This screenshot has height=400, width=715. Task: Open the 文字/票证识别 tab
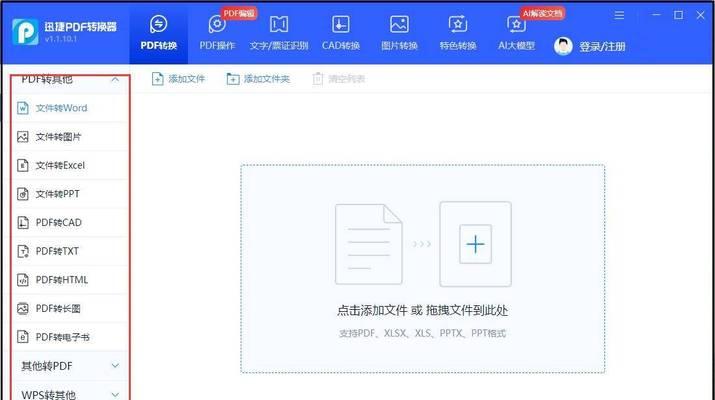click(279, 33)
